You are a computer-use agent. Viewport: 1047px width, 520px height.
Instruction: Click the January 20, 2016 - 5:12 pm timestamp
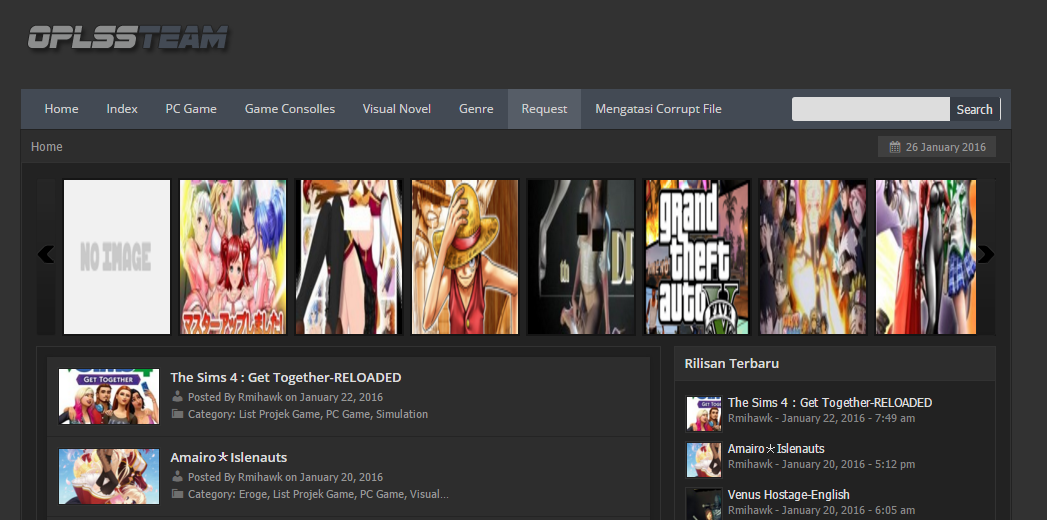[x=849, y=464]
